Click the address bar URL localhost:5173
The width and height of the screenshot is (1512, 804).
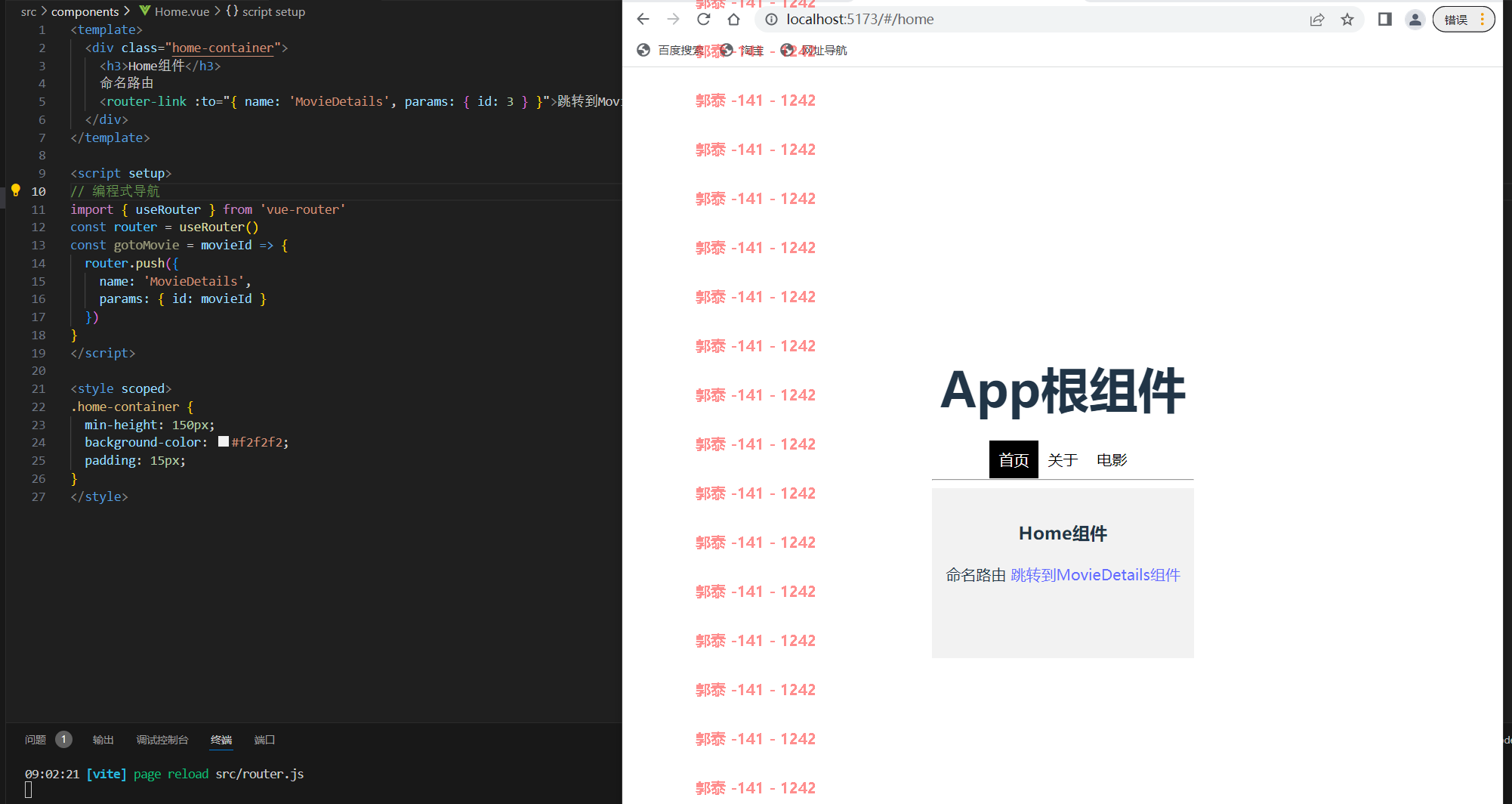(x=860, y=20)
